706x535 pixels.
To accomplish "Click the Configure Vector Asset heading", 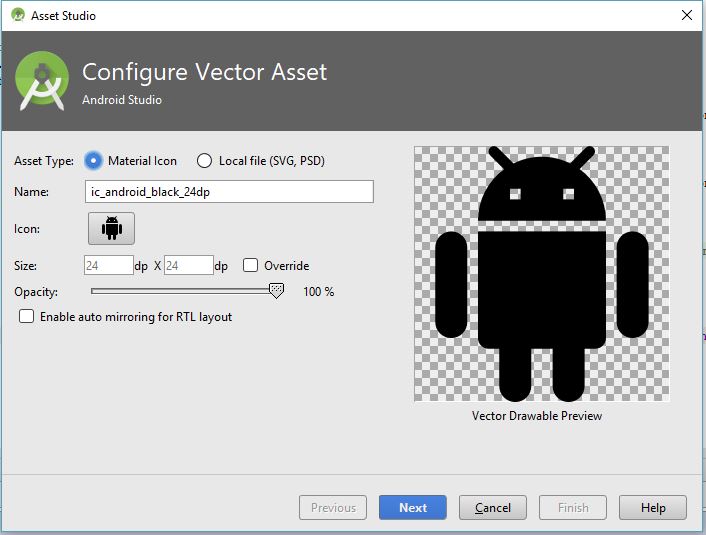I will (204, 72).
